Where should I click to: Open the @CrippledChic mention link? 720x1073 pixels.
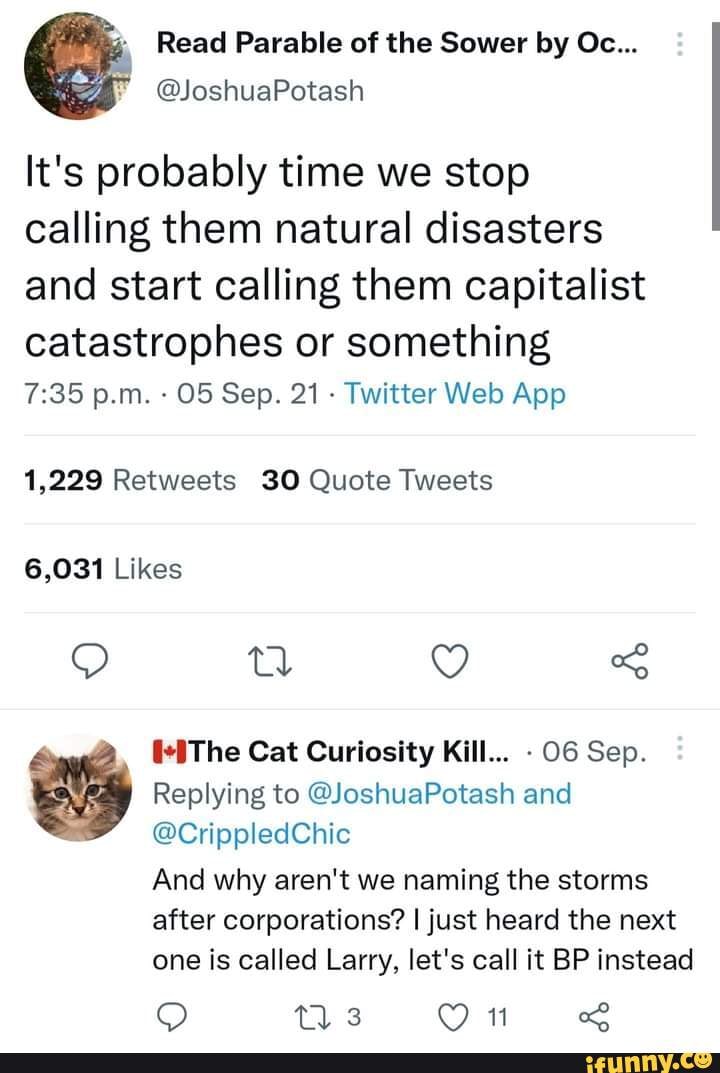click(x=254, y=832)
